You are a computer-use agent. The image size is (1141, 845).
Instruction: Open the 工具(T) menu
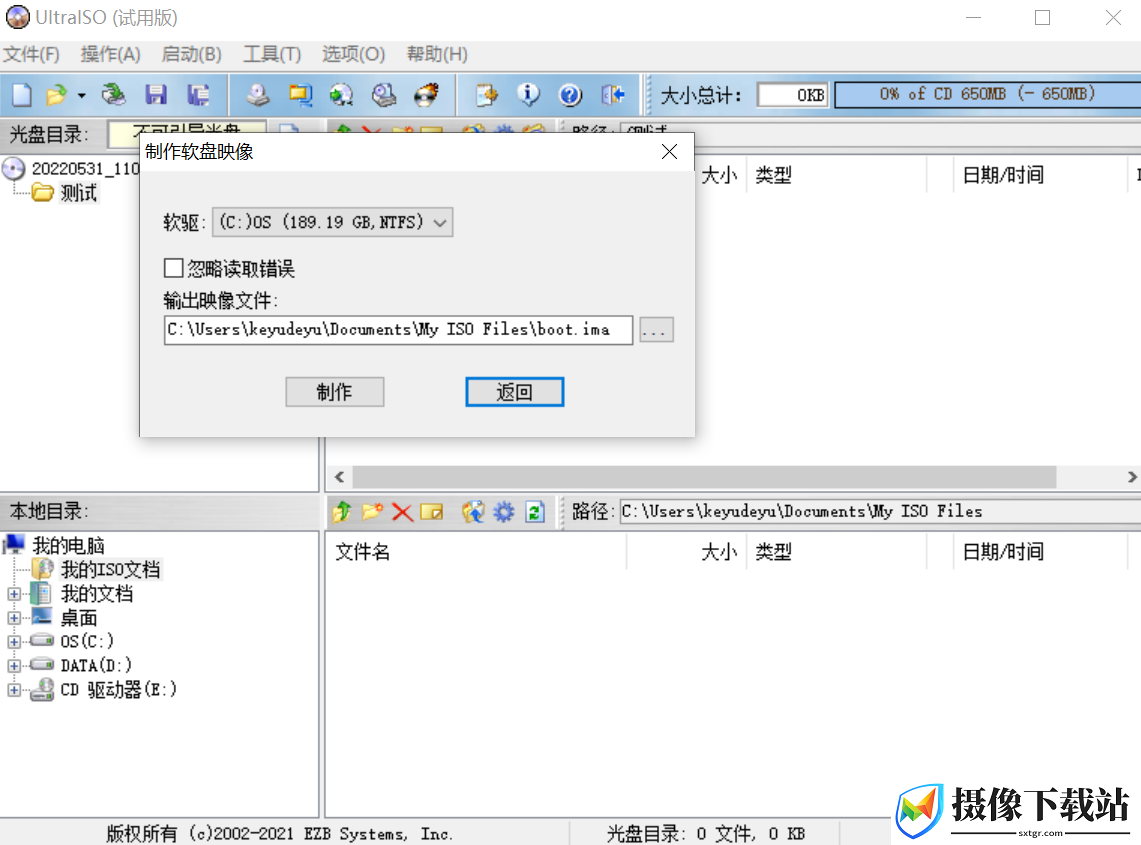271,55
